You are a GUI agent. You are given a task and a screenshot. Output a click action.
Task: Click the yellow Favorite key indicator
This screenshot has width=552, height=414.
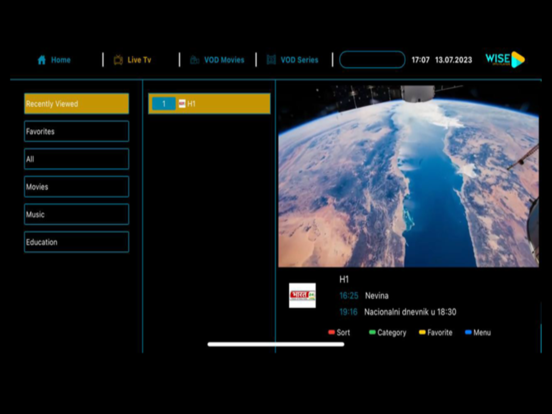(422, 332)
